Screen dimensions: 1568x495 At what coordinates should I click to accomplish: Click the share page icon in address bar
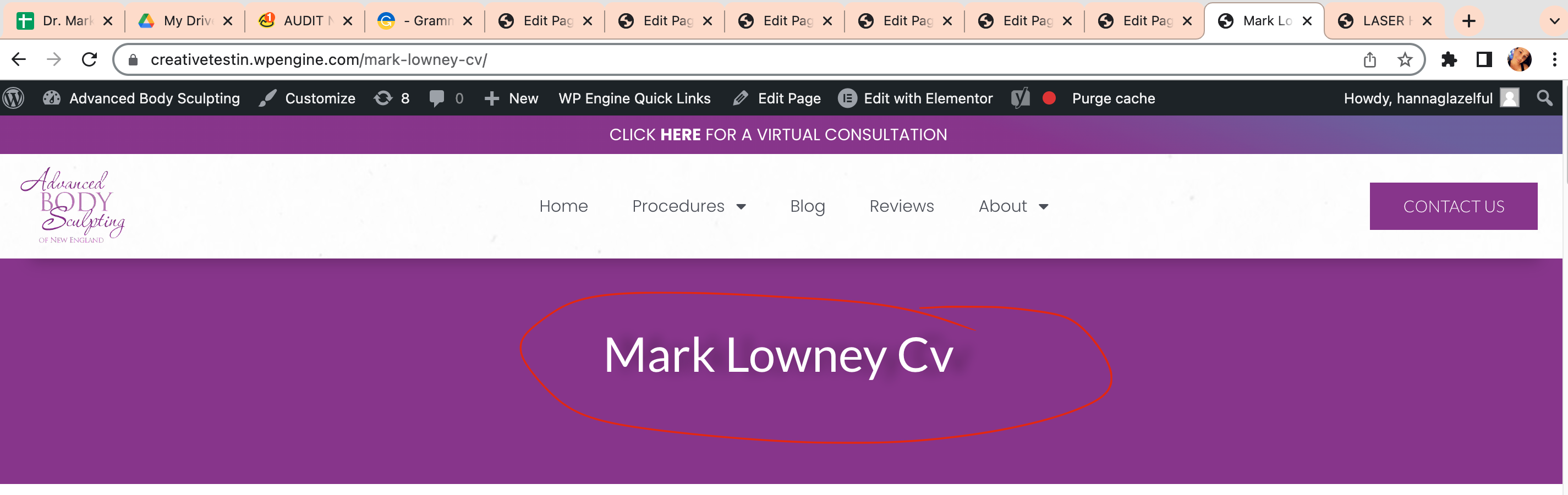pyautogui.click(x=1369, y=59)
